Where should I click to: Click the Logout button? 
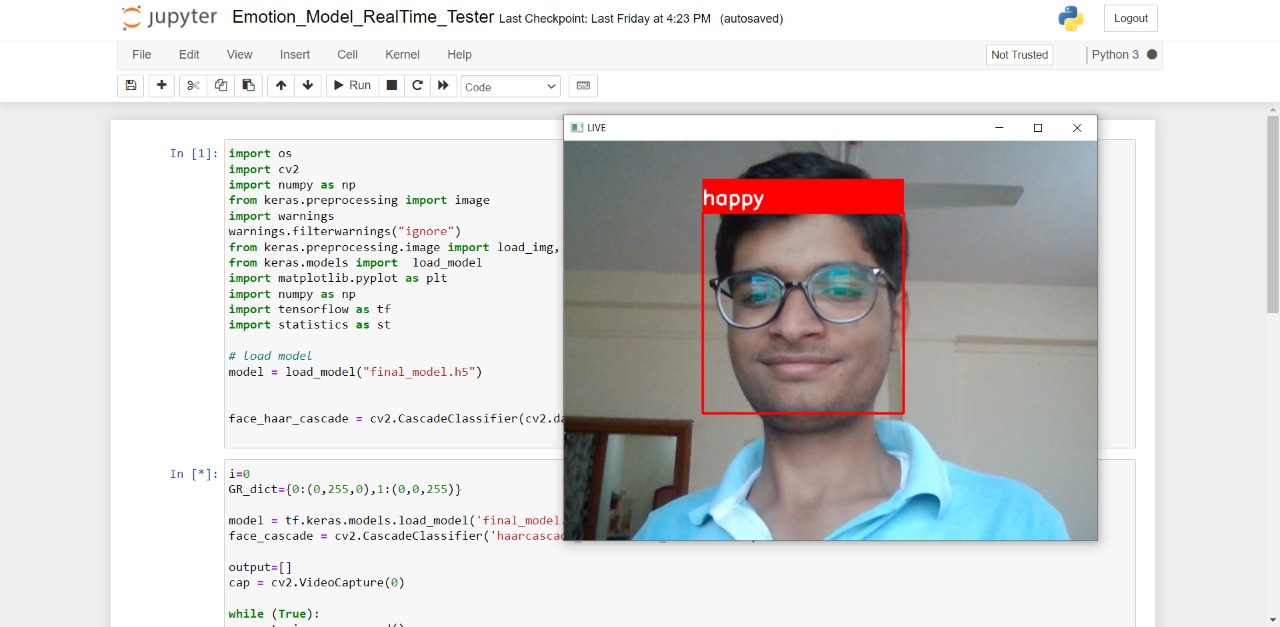click(x=1131, y=18)
